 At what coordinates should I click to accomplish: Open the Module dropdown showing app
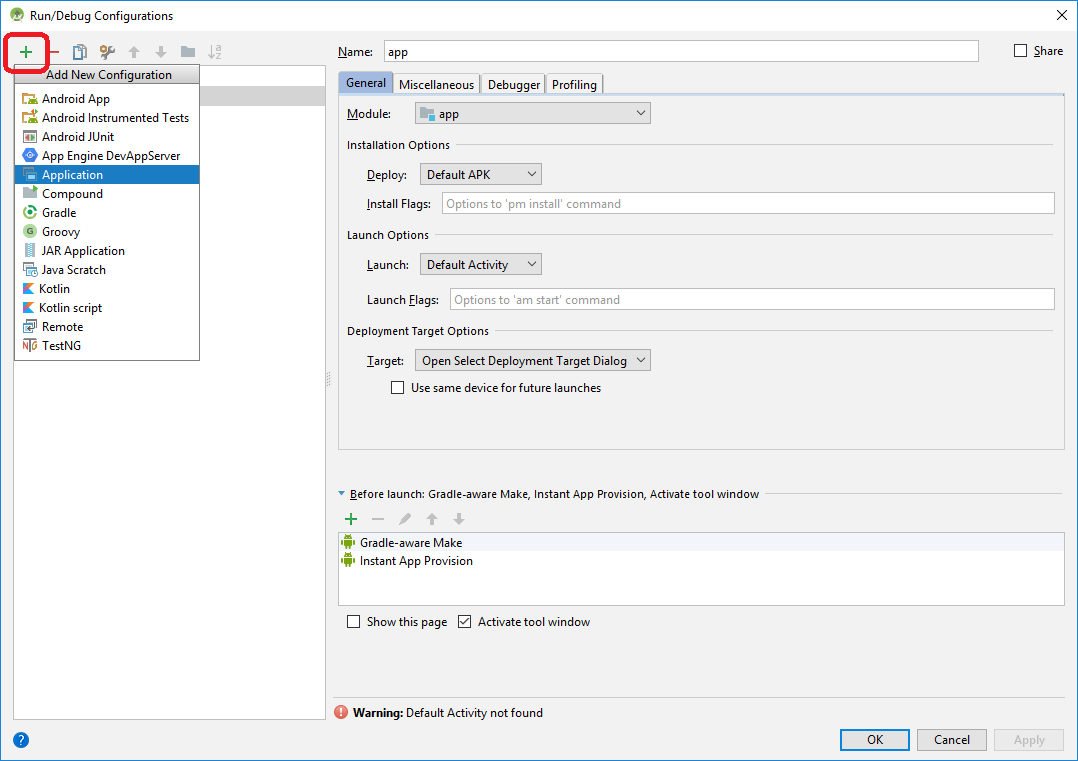532,114
